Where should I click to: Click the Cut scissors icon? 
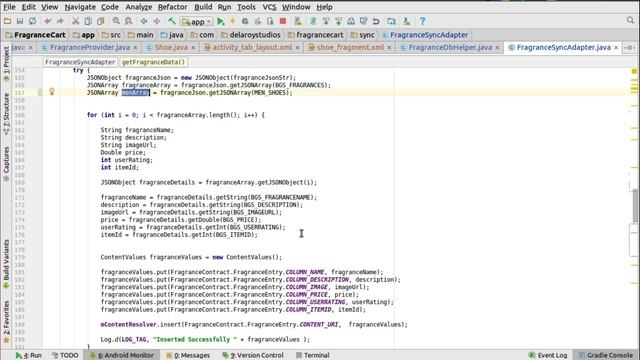(x=75, y=21)
